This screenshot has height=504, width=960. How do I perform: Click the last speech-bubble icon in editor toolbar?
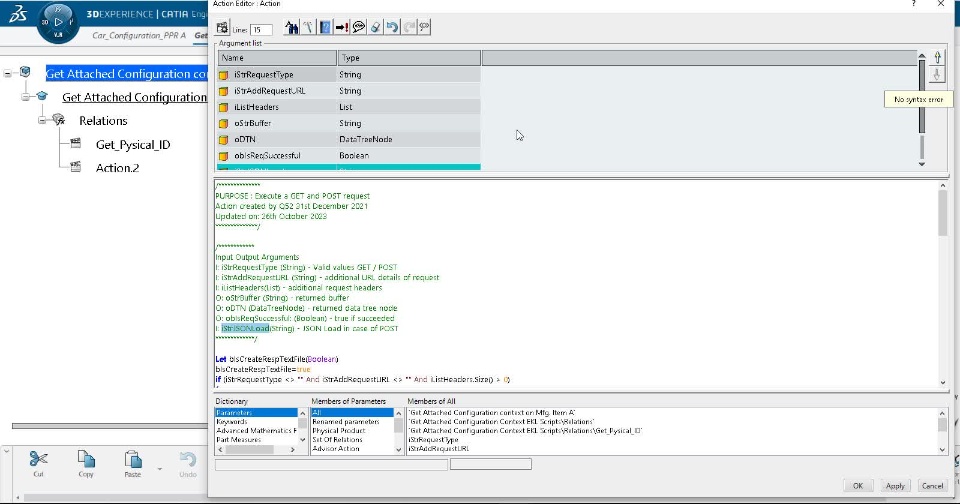424,27
